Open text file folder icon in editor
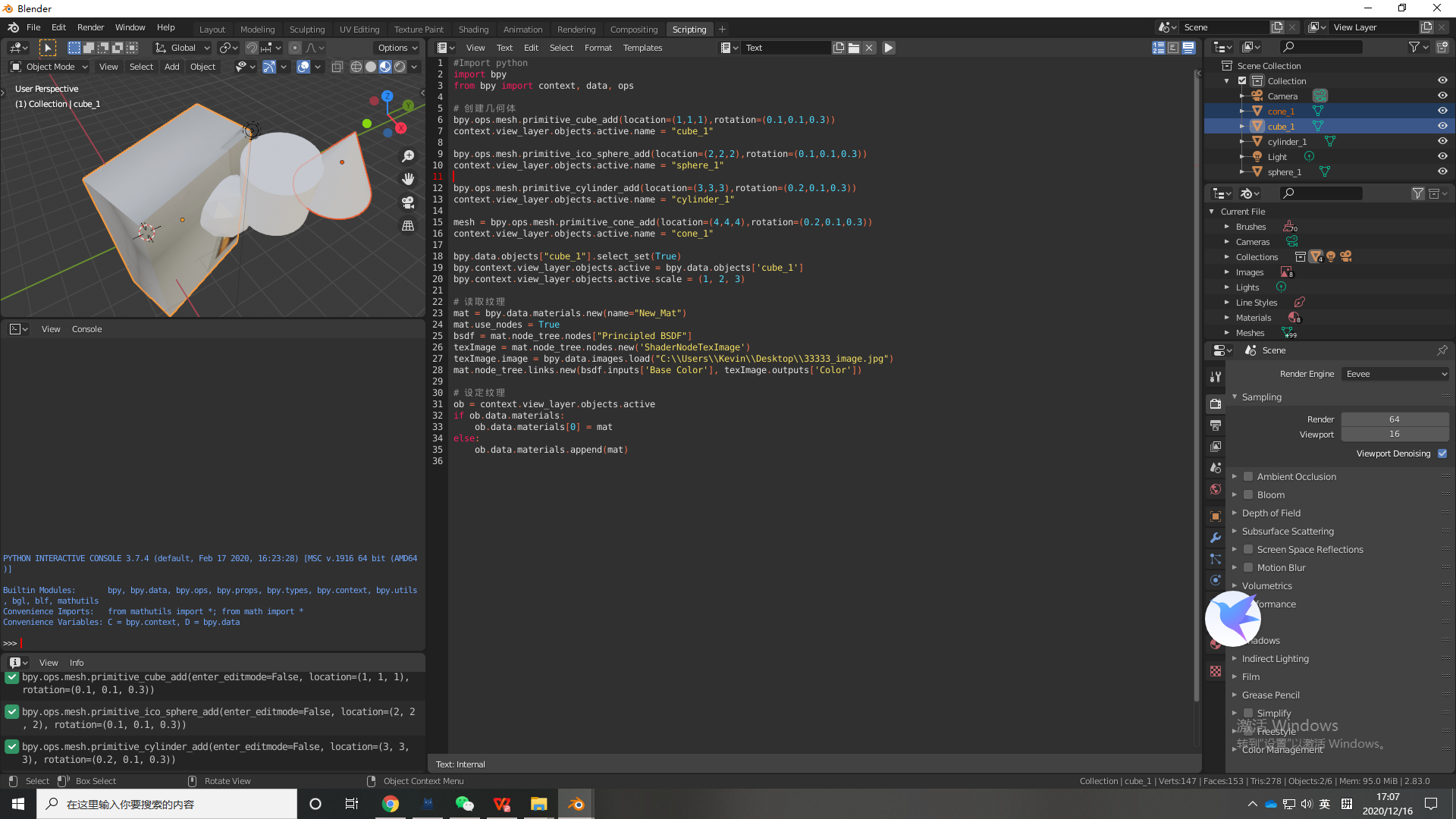This screenshot has width=1456, height=819. click(854, 48)
